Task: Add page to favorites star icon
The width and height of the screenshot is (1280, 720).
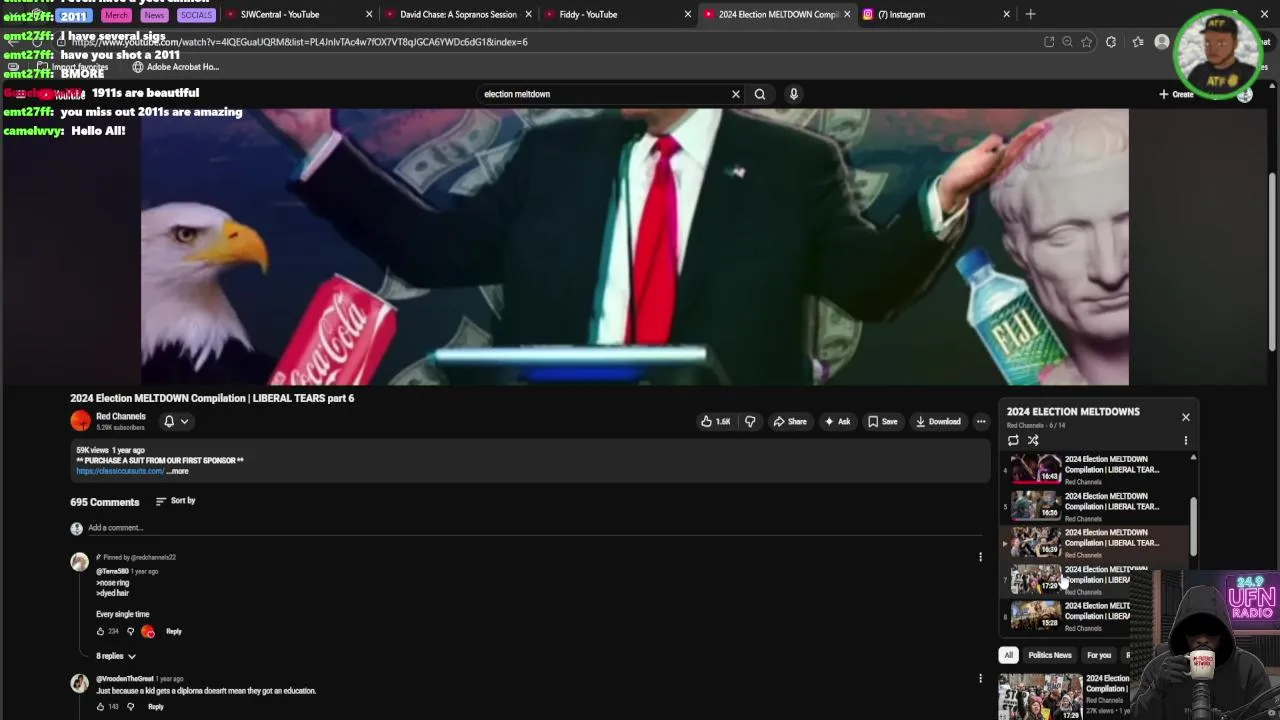Action: (1087, 42)
